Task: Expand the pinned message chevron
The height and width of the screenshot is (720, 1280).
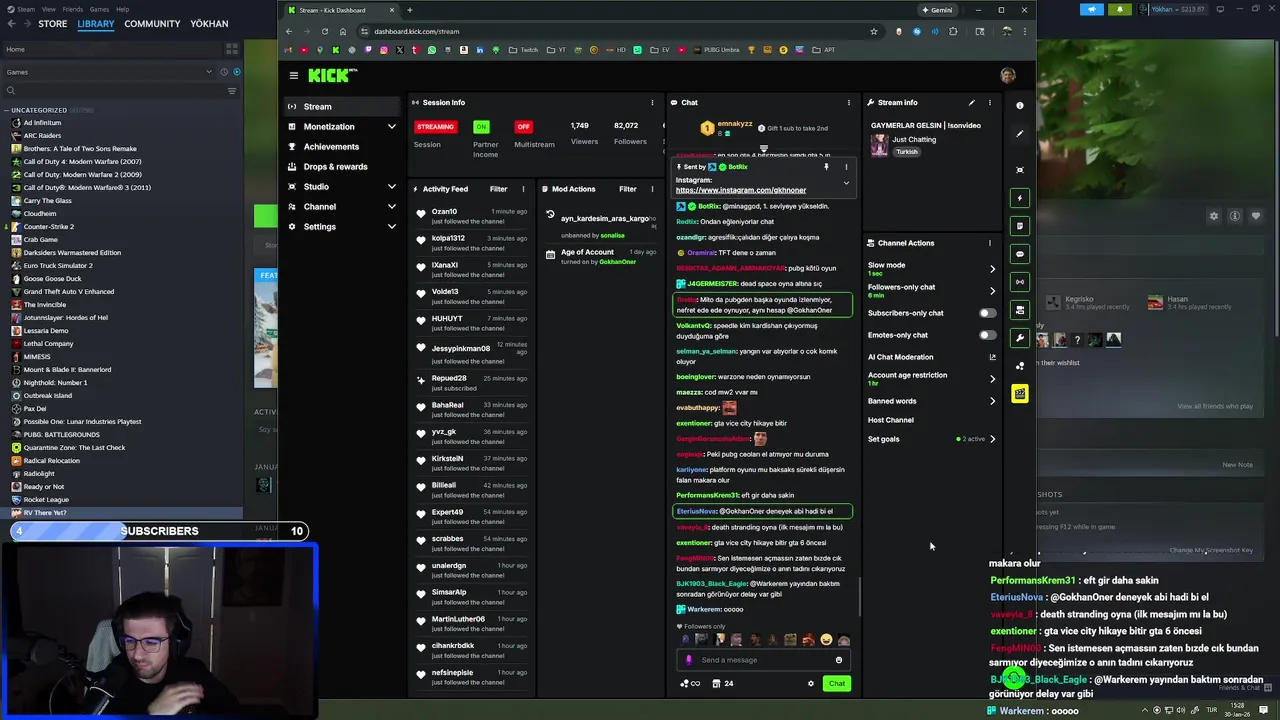Action: [846, 183]
